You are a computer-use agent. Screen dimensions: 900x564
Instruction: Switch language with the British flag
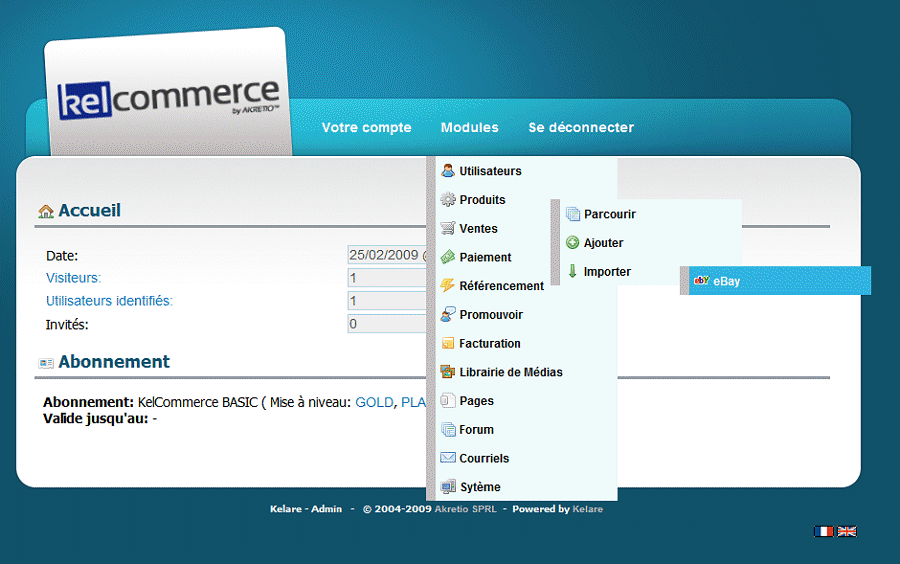(847, 532)
